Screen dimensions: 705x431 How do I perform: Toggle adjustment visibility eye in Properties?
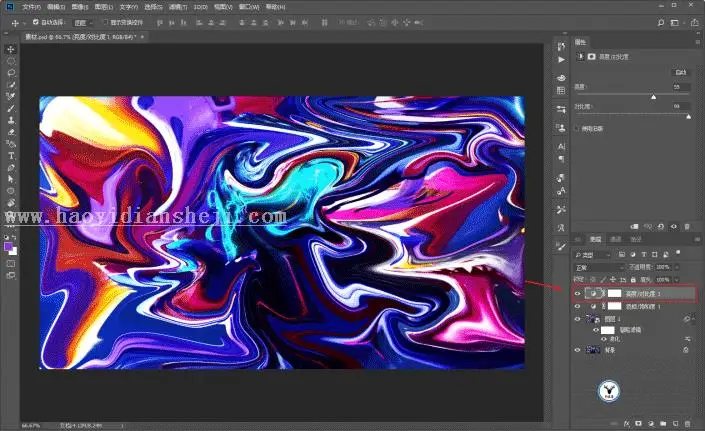click(674, 227)
